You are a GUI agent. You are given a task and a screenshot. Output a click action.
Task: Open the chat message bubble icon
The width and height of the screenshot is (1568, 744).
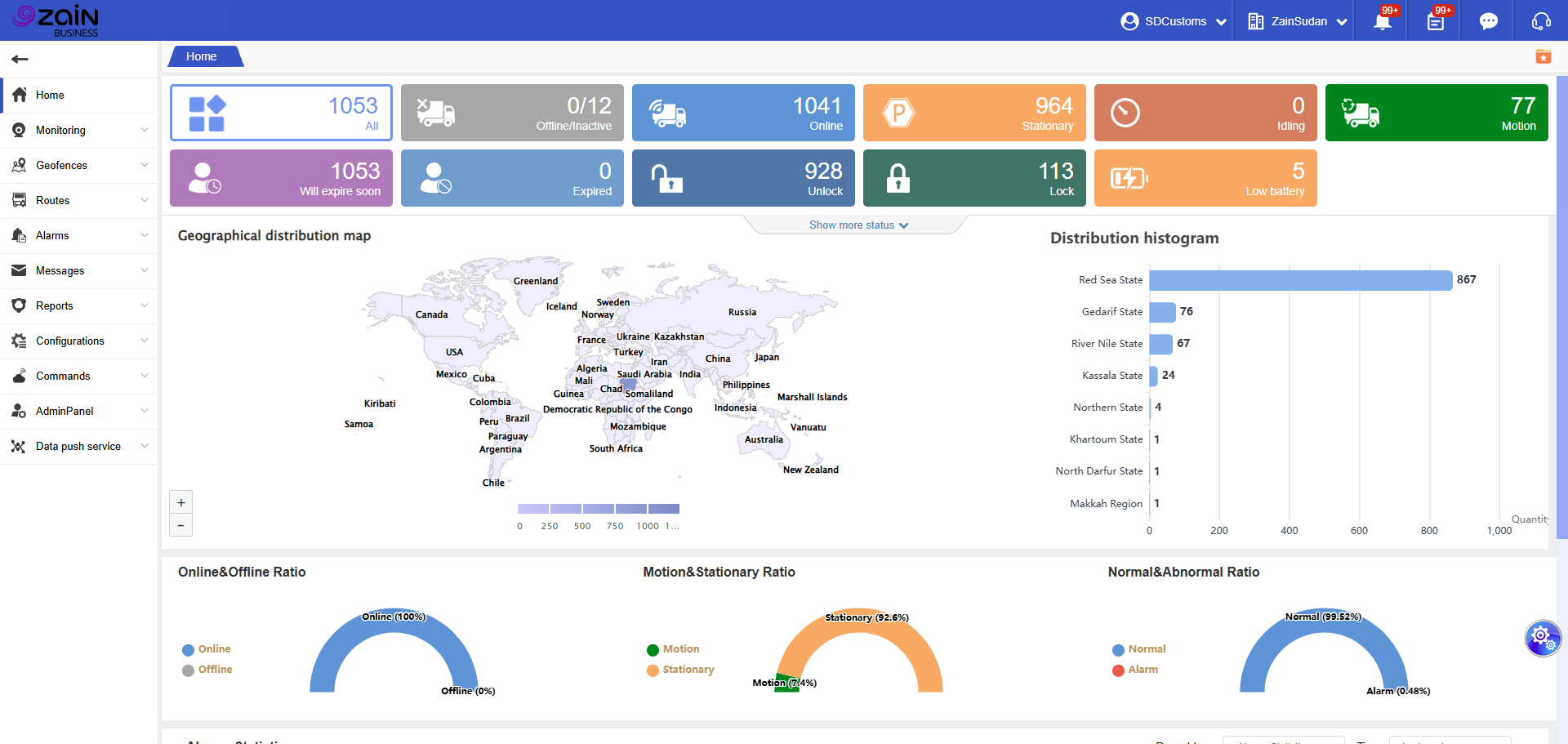click(1488, 21)
